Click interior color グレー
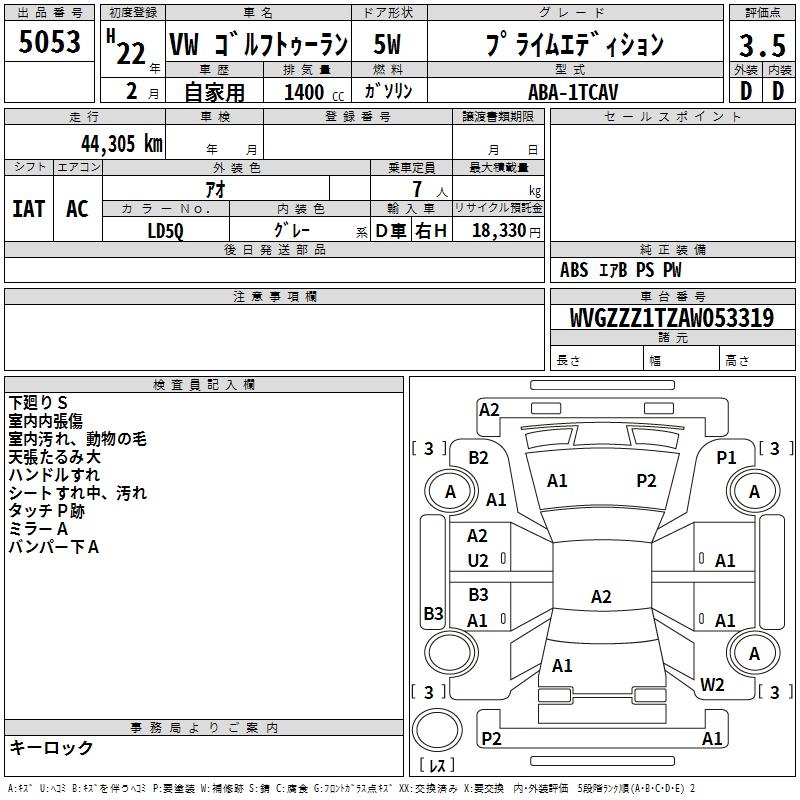 click(292, 230)
